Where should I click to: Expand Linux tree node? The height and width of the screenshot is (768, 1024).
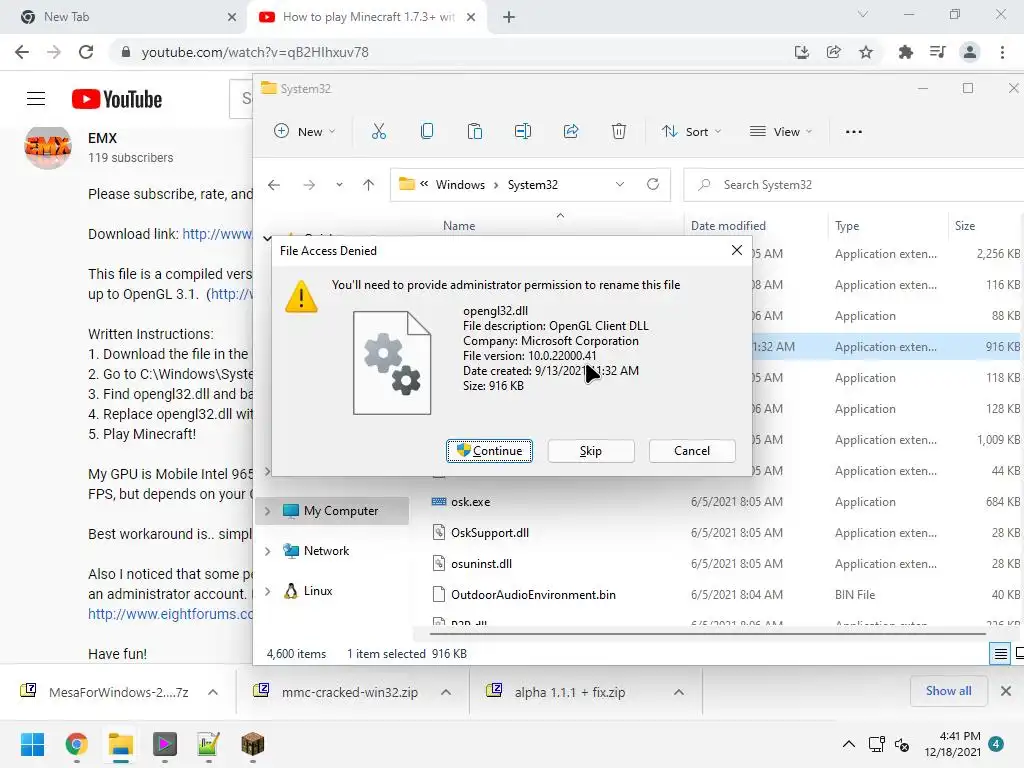pos(267,591)
